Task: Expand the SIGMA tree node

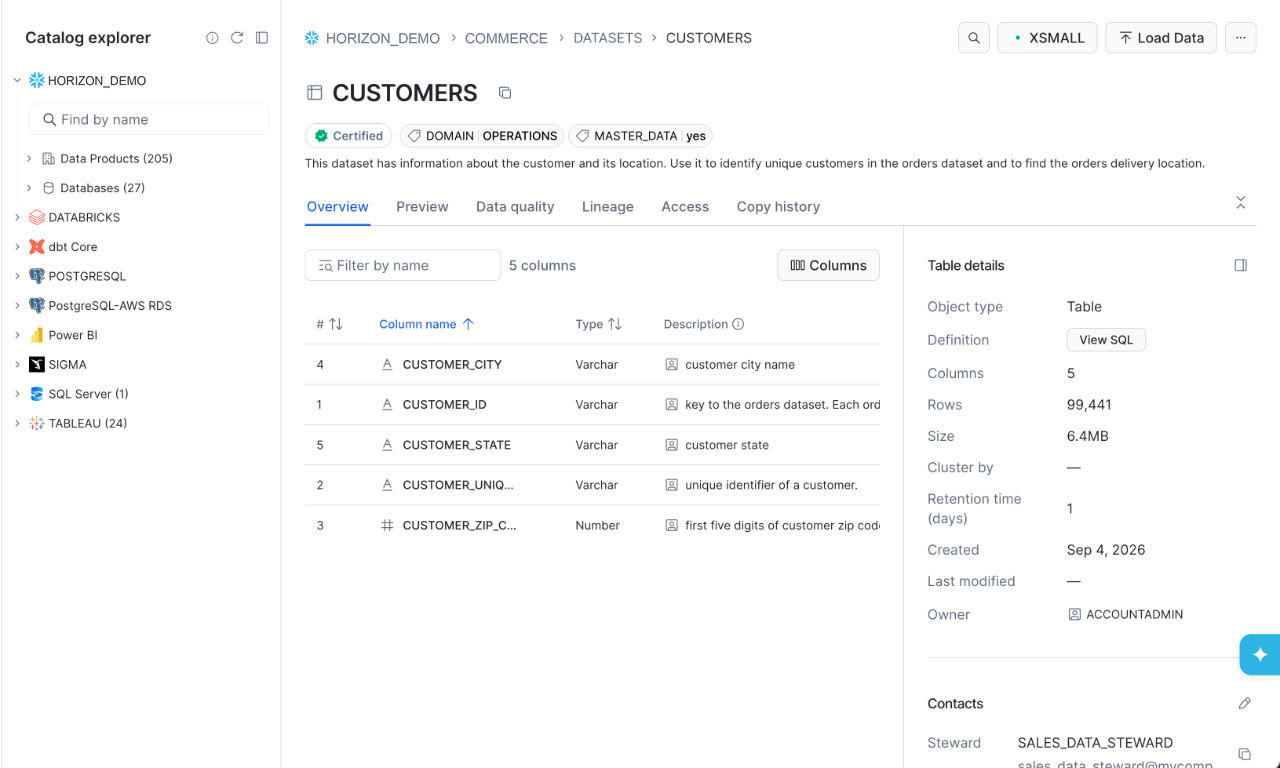Action: point(17,365)
